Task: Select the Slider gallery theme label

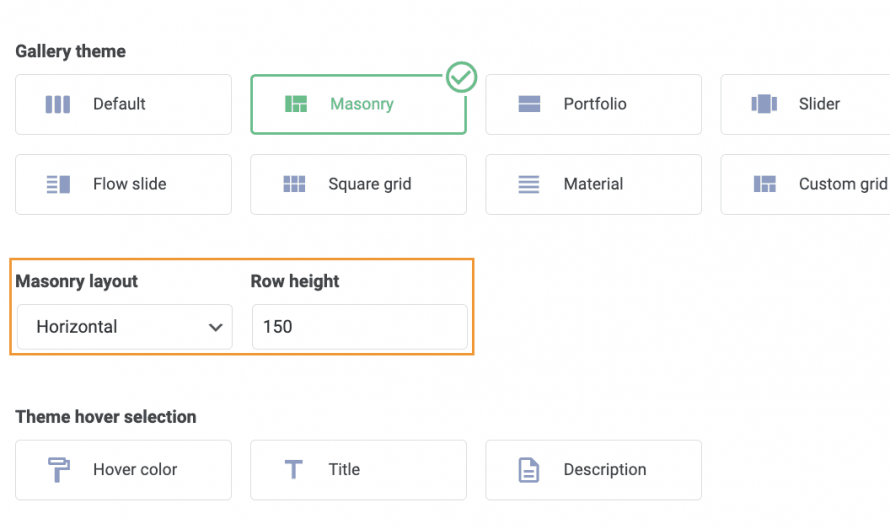Action: point(819,104)
